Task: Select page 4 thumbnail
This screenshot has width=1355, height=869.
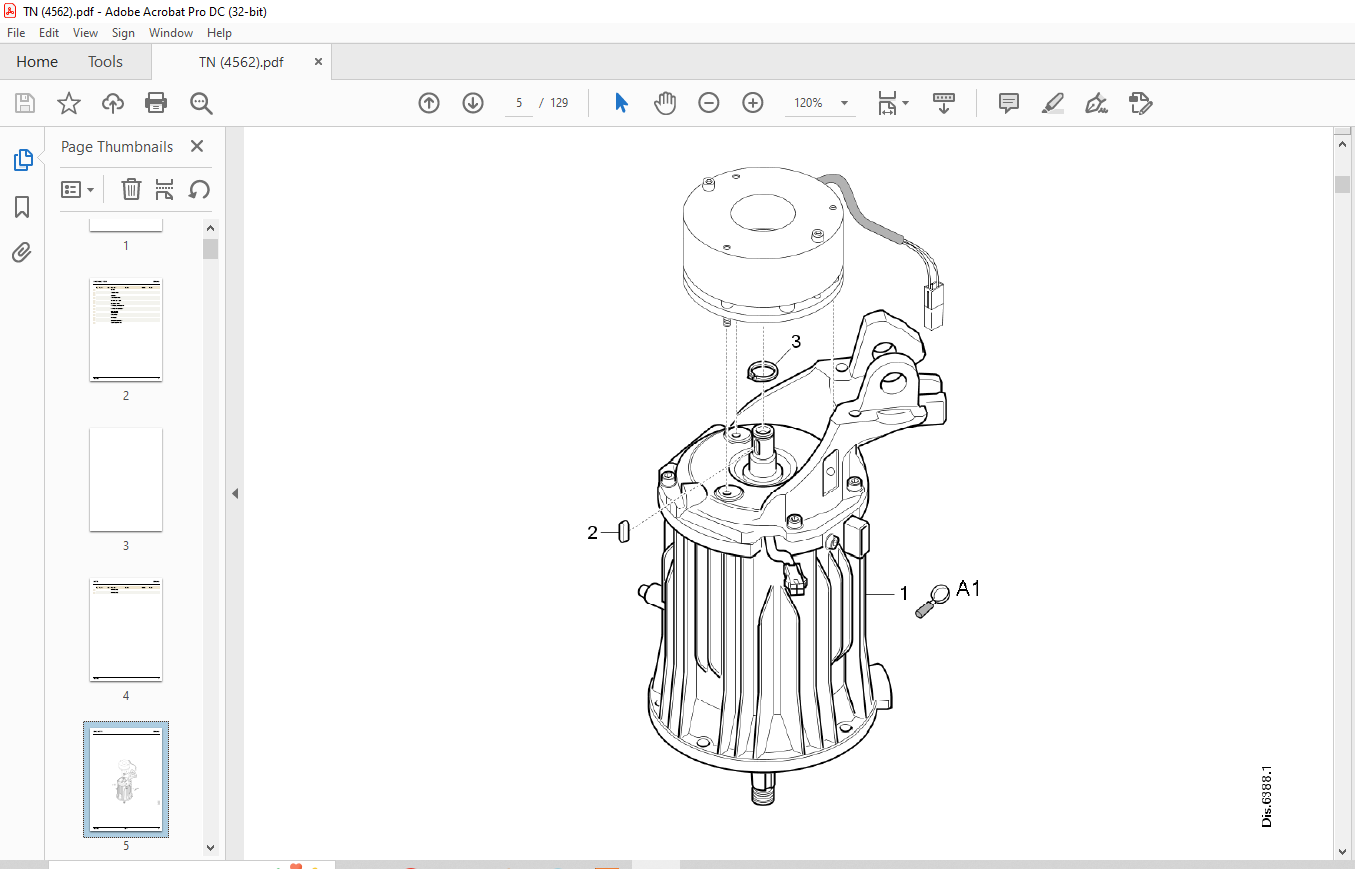Action: (126, 630)
